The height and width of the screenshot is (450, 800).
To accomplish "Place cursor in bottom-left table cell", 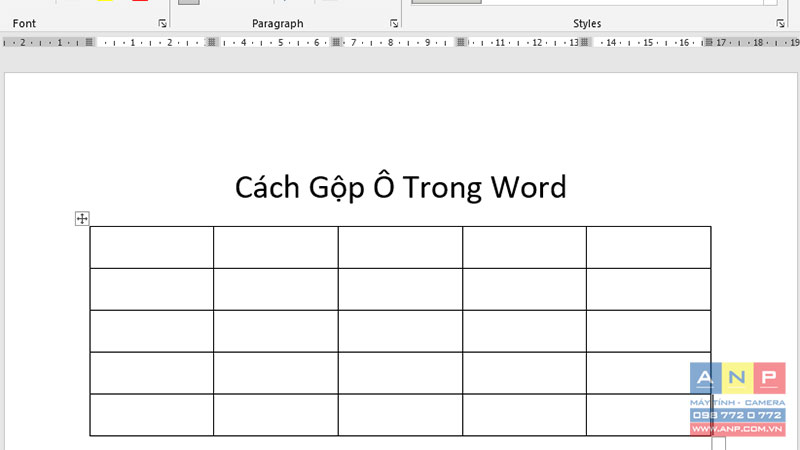I will coord(152,415).
